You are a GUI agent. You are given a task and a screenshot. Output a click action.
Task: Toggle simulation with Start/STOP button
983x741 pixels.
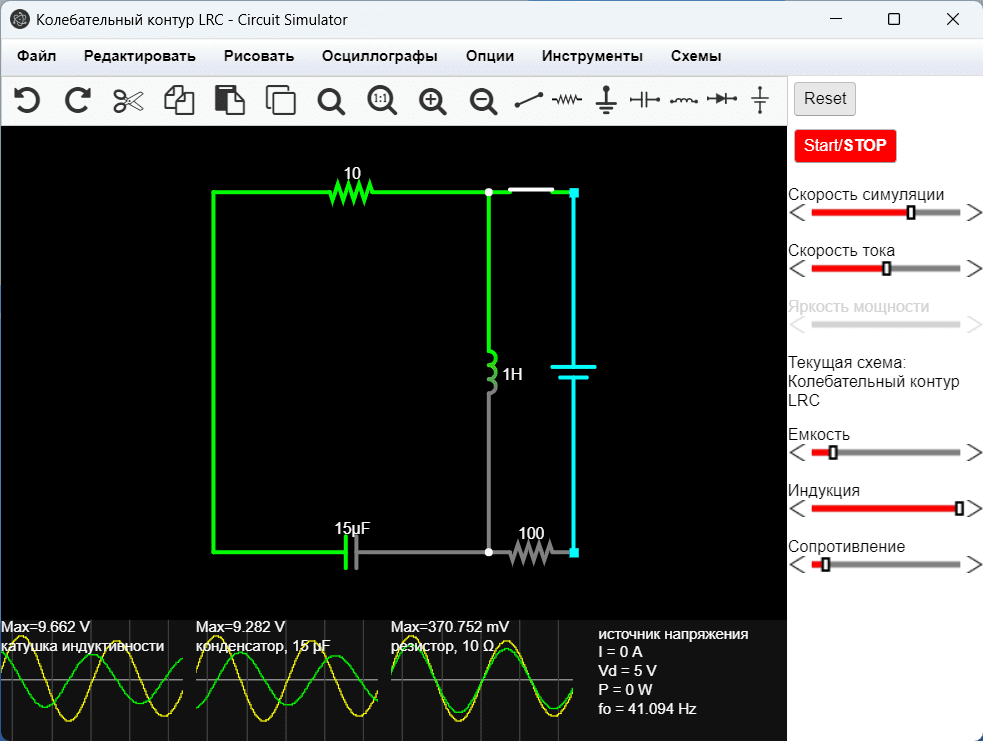845,145
